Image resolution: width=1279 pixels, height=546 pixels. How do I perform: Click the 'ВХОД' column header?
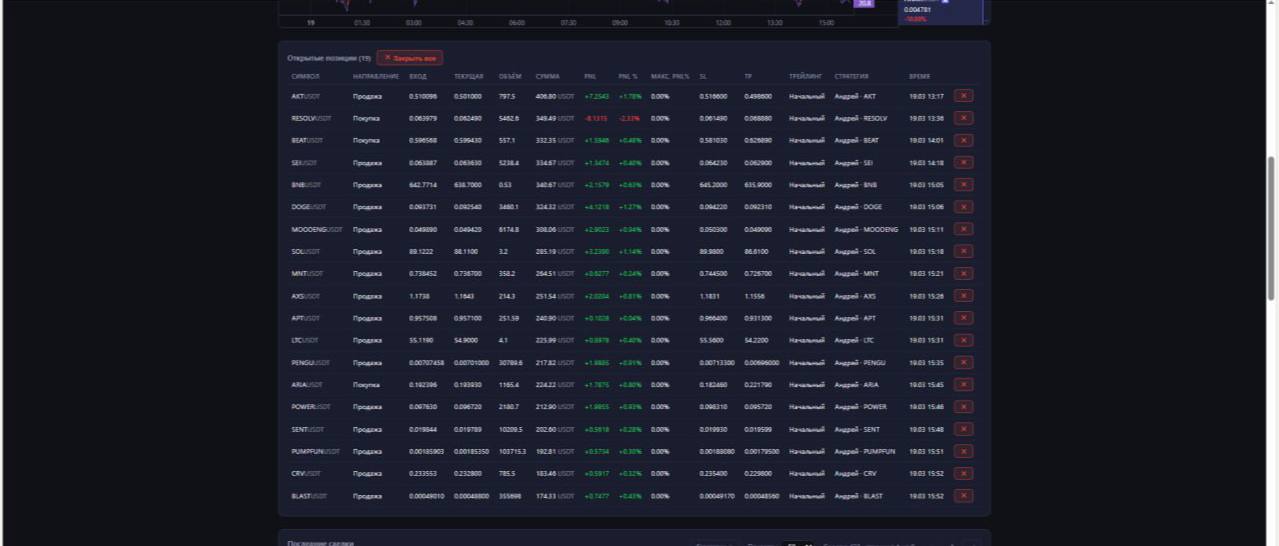click(x=417, y=76)
